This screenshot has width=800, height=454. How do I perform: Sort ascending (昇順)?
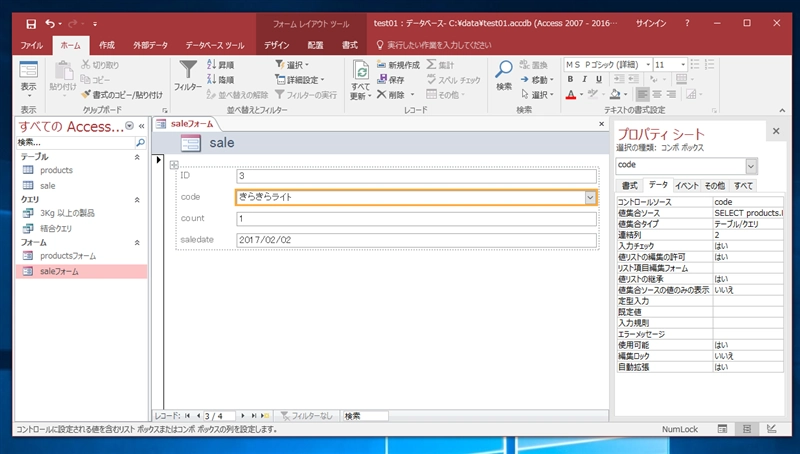[x=220, y=65]
